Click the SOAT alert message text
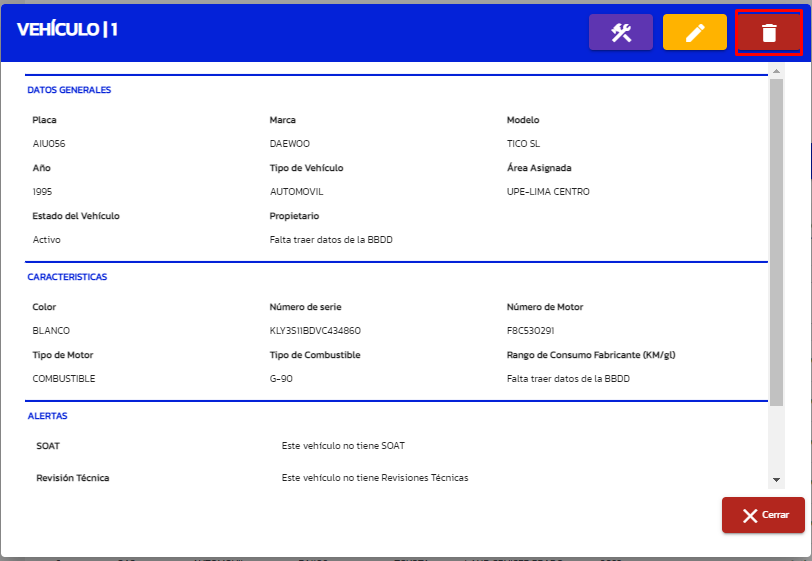Screen dimensions: 812x561 coord(343,446)
